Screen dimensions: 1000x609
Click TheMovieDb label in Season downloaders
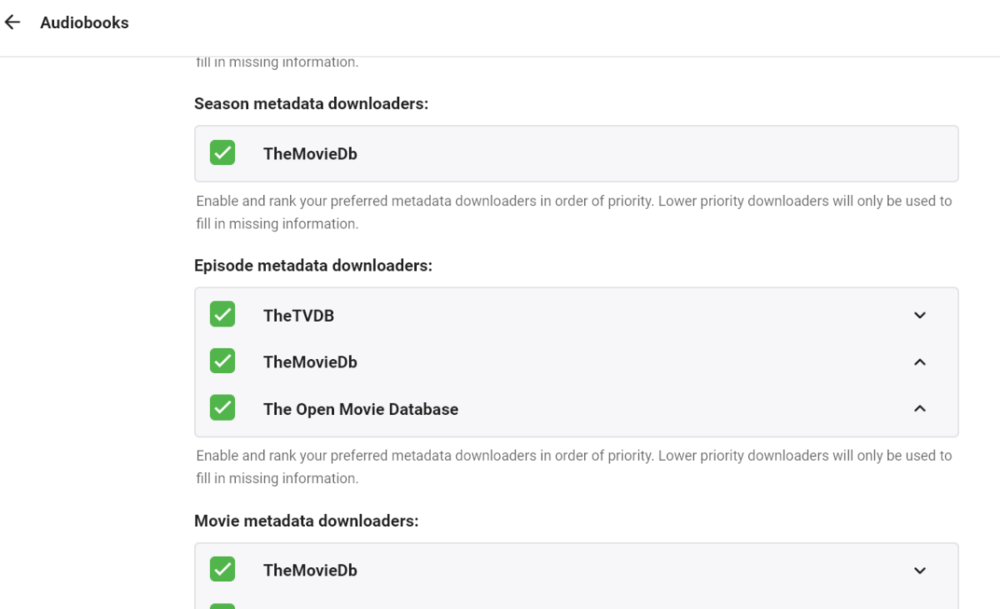click(x=310, y=153)
